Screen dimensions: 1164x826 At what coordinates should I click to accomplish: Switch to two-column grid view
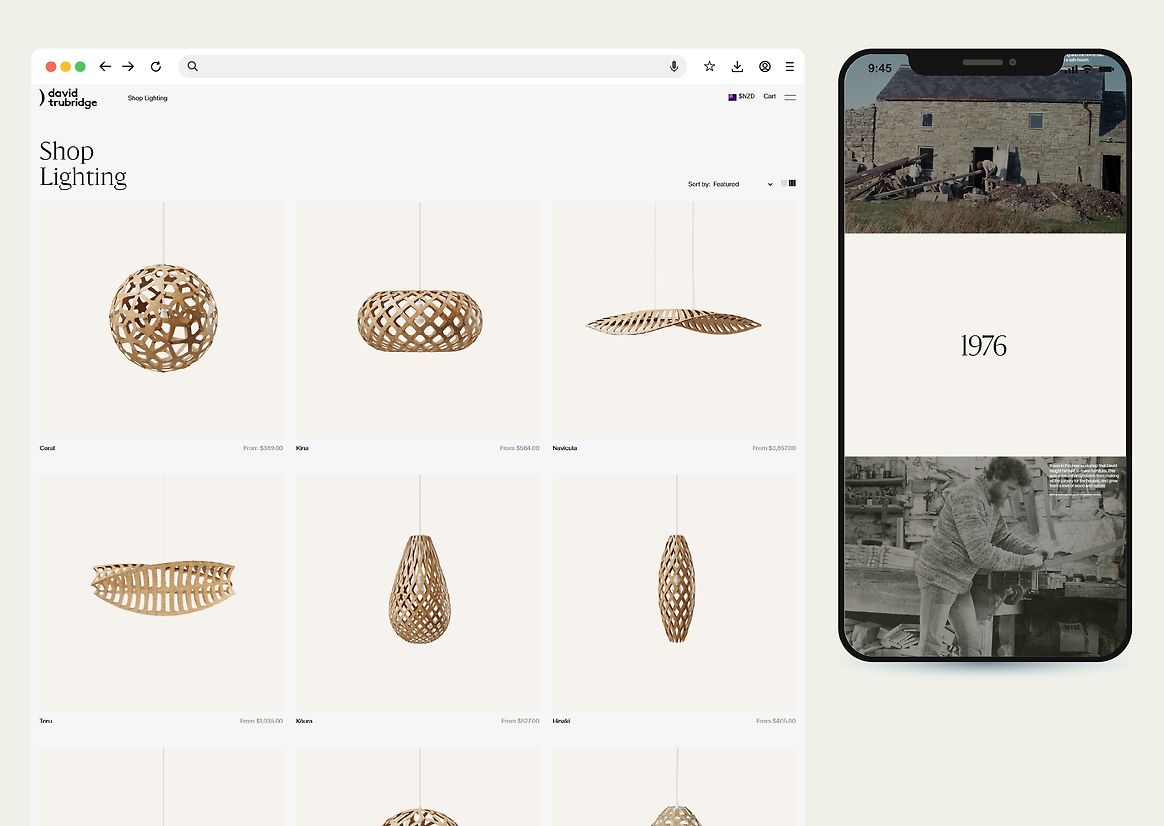click(x=784, y=183)
